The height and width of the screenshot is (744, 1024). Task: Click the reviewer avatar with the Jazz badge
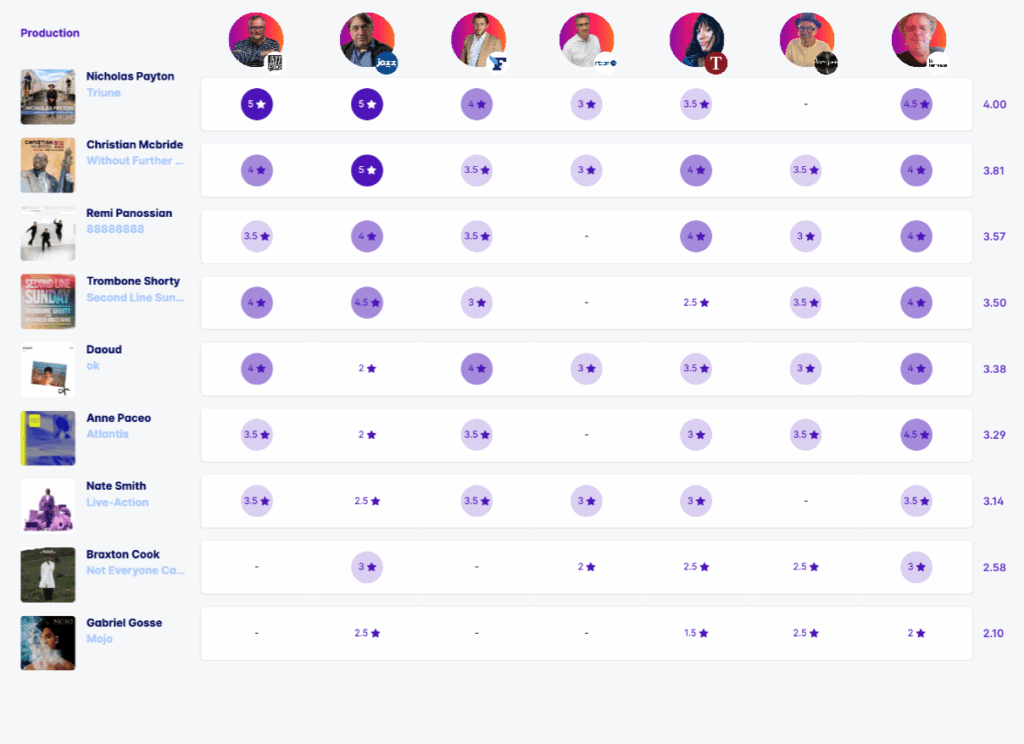click(x=366, y=40)
